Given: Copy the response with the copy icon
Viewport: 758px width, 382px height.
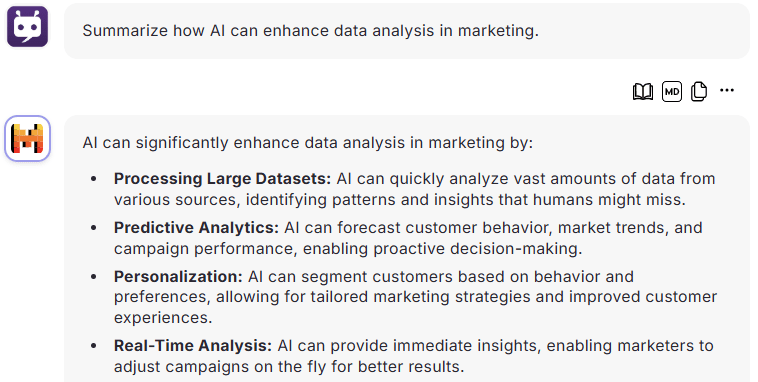Looking at the screenshot, I should (x=699, y=91).
